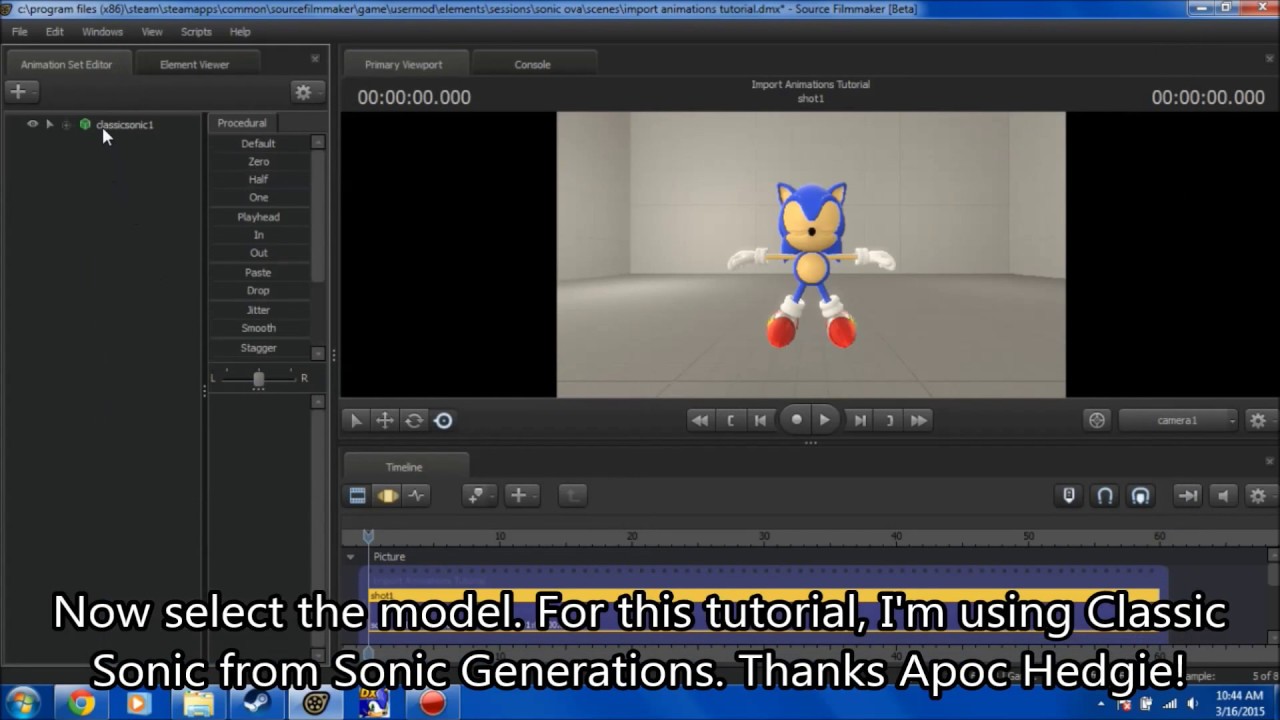Open the Animation Set Editor plus menu
Screen dimensions: 1280x720
click(21, 92)
